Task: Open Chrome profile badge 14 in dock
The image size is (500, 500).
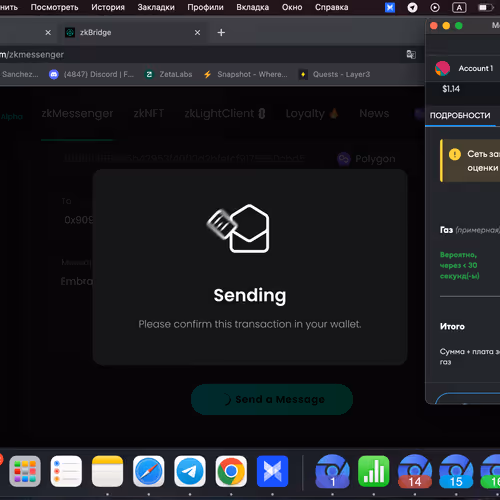Action: tap(415, 471)
